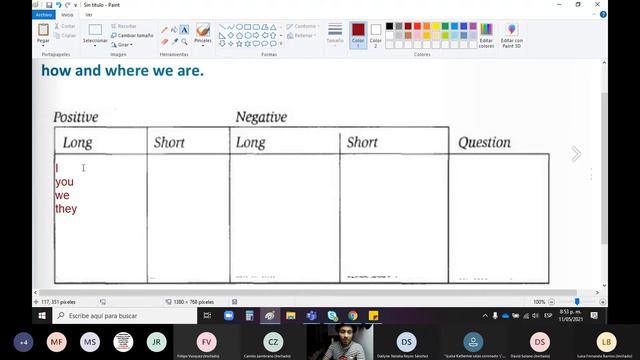Choose the curve shape

(231, 27)
